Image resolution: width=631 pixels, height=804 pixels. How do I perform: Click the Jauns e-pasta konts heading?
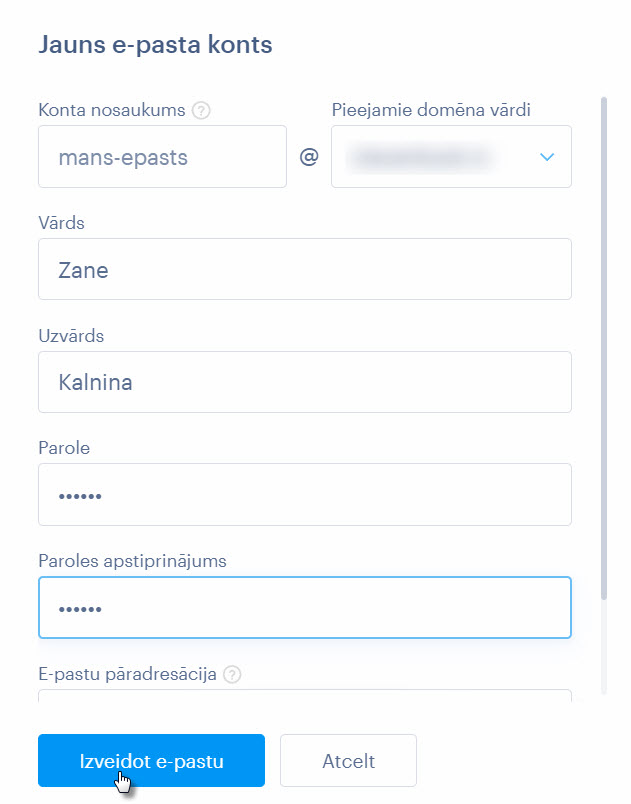155,45
